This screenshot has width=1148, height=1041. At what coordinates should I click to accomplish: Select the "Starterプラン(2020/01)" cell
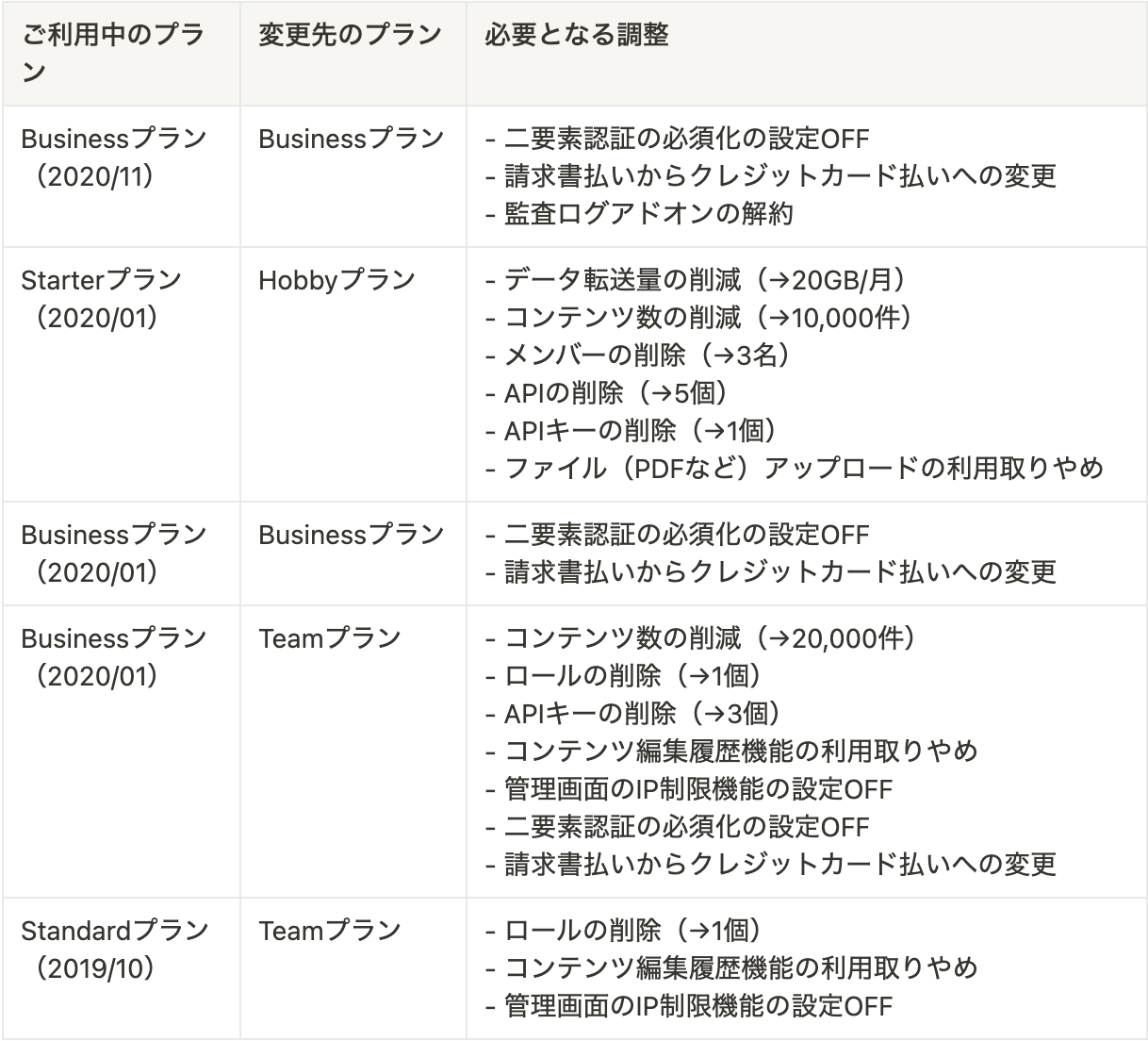click(x=101, y=299)
